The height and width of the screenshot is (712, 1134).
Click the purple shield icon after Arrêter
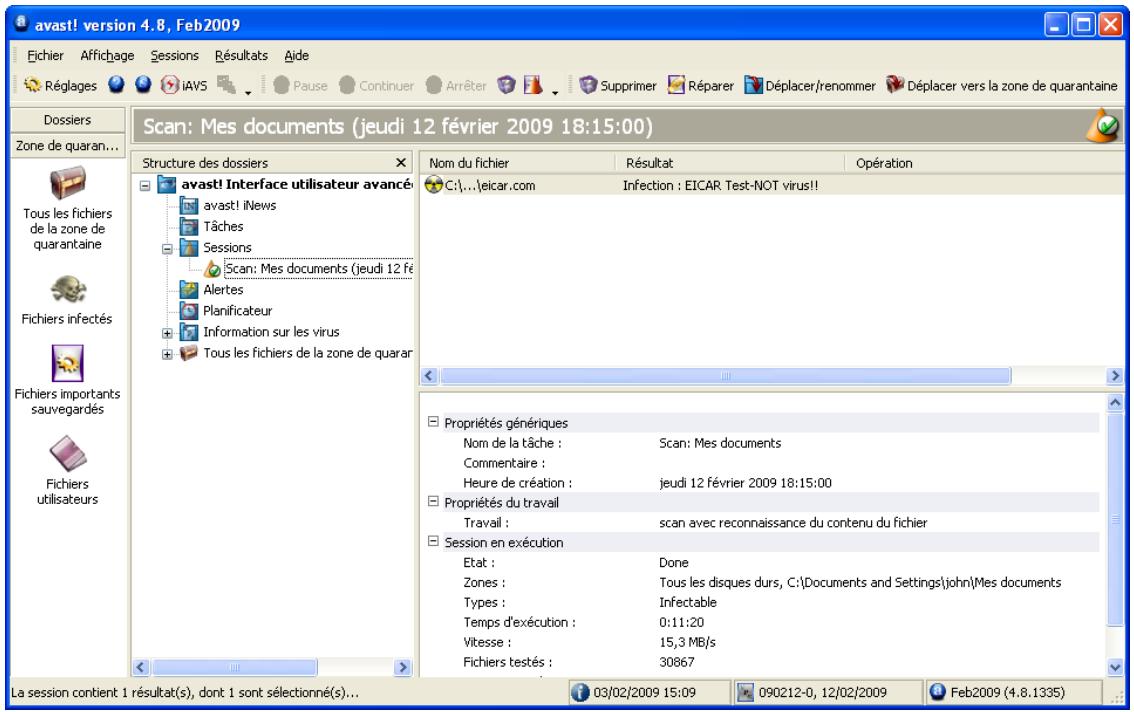(x=506, y=85)
